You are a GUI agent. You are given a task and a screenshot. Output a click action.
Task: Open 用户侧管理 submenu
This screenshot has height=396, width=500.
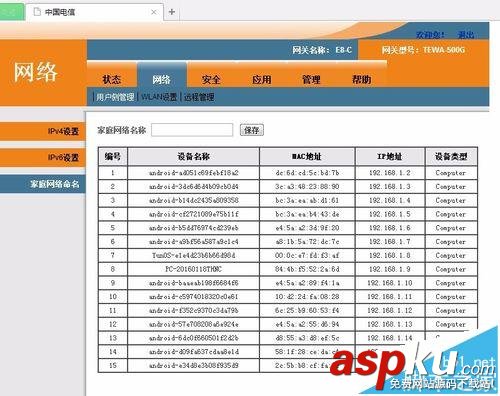point(115,97)
